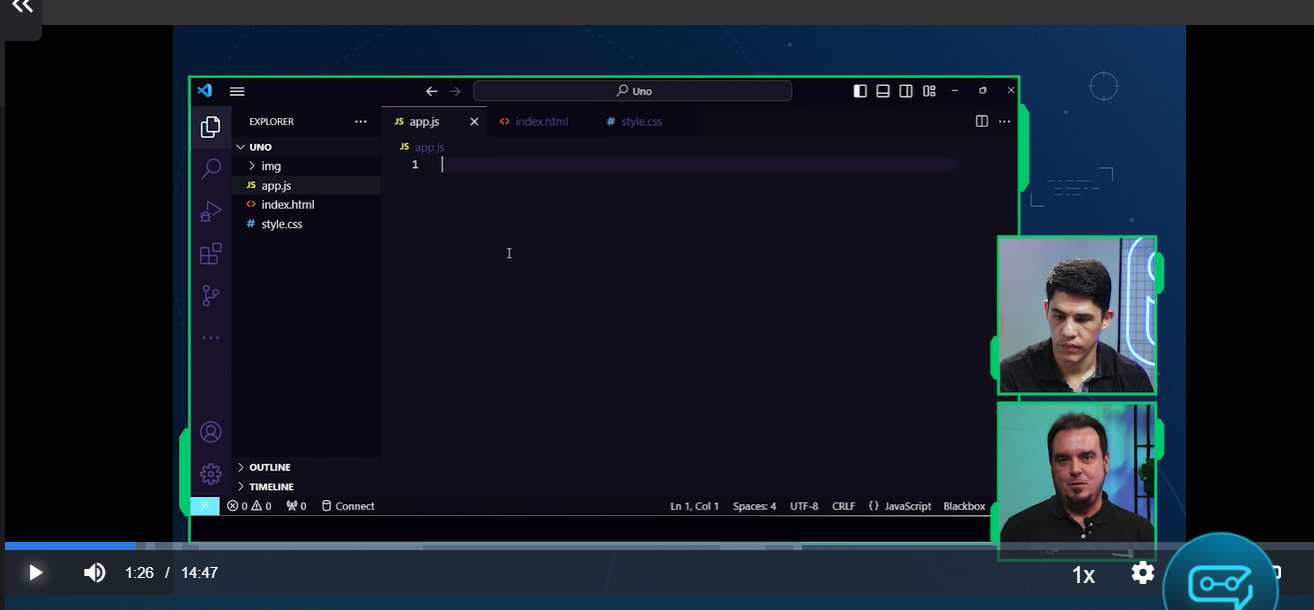The image size is (1314, 610).
Task: Open the hamburger application menu
Action: pos(237,91)
